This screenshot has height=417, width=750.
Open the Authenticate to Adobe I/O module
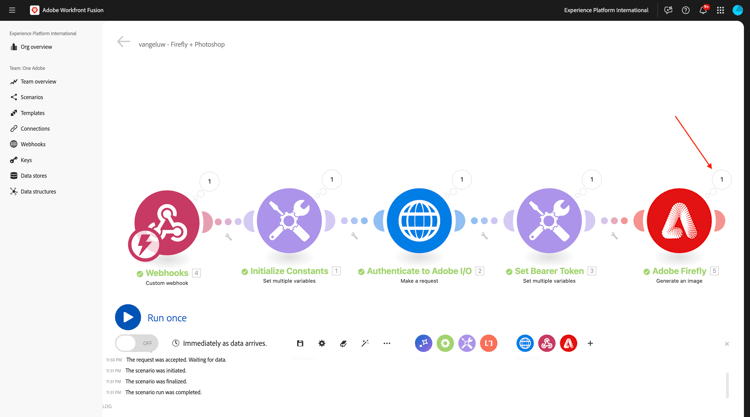(419, 220)
